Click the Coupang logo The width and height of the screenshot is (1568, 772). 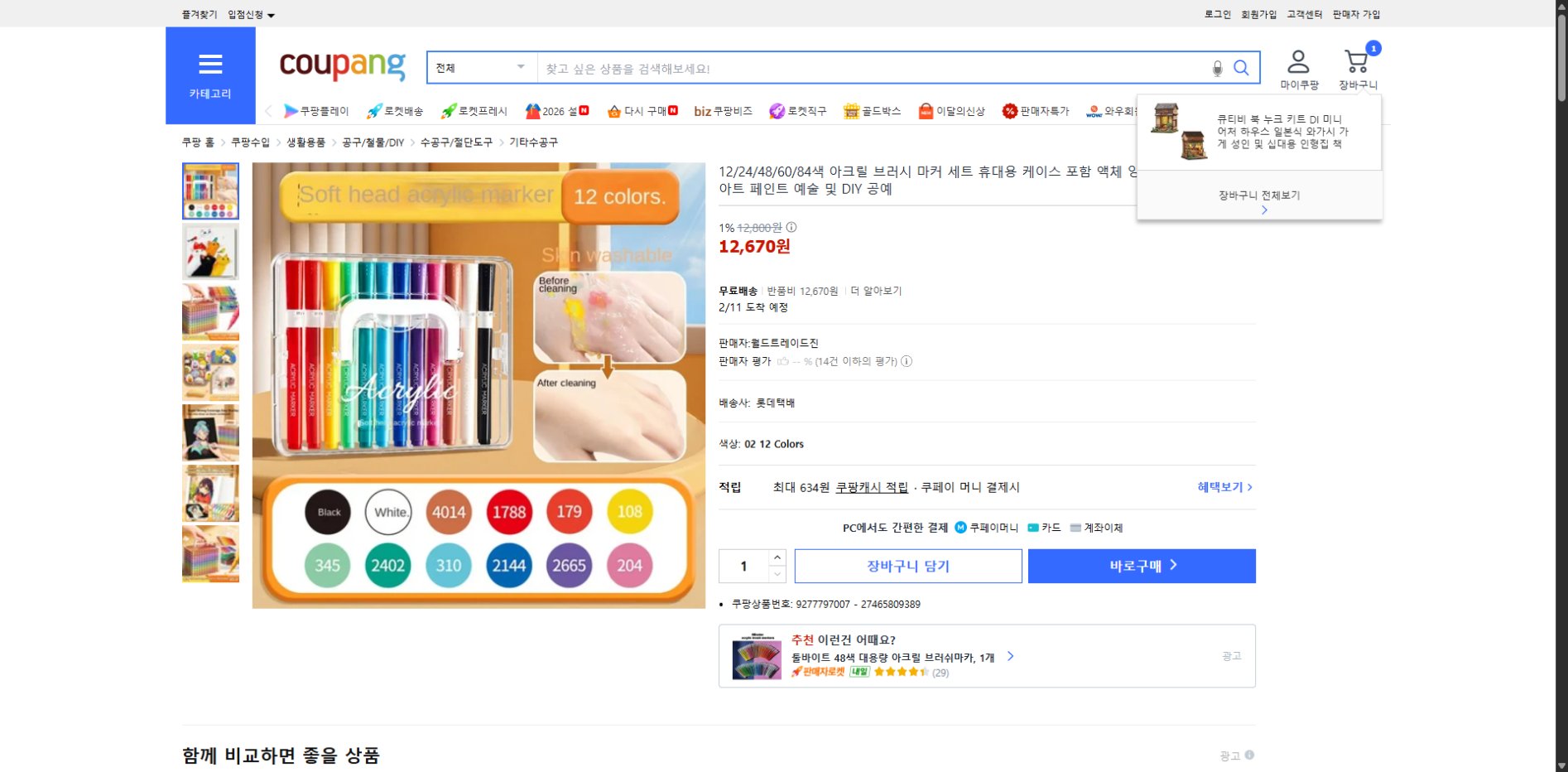pos(341,65)
